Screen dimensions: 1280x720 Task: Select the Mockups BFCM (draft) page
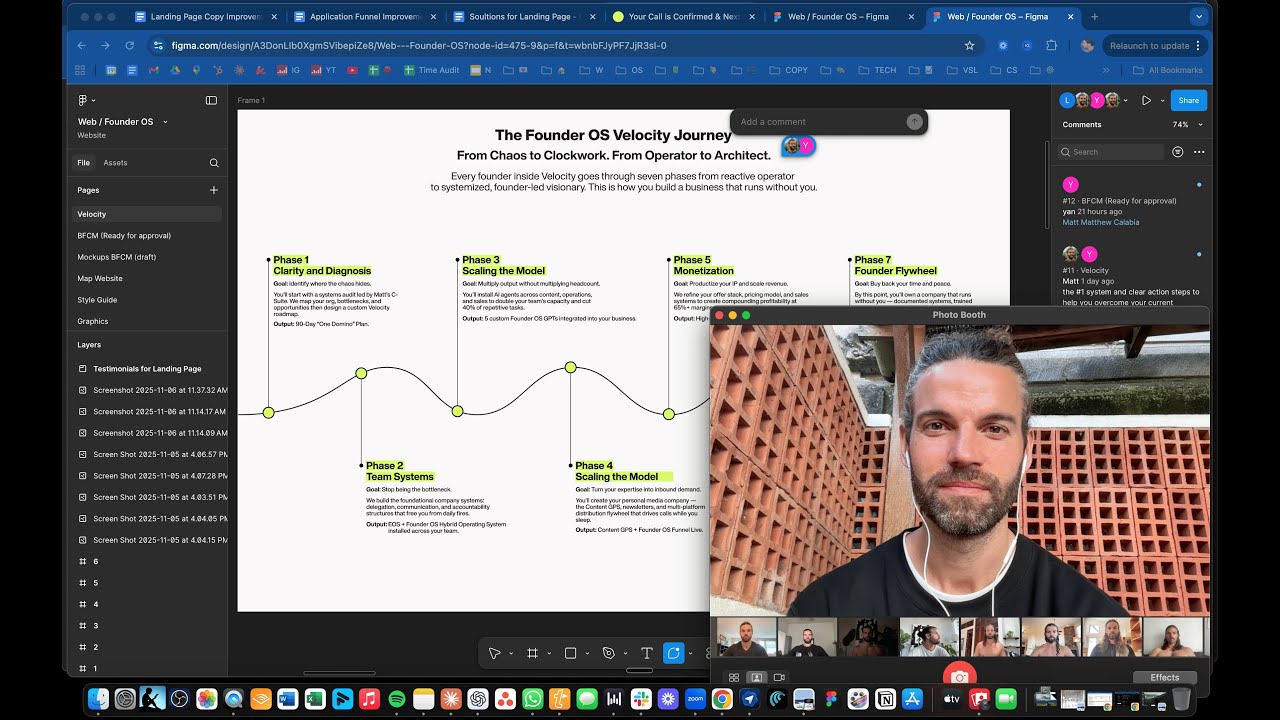click(x=148, y=257)
